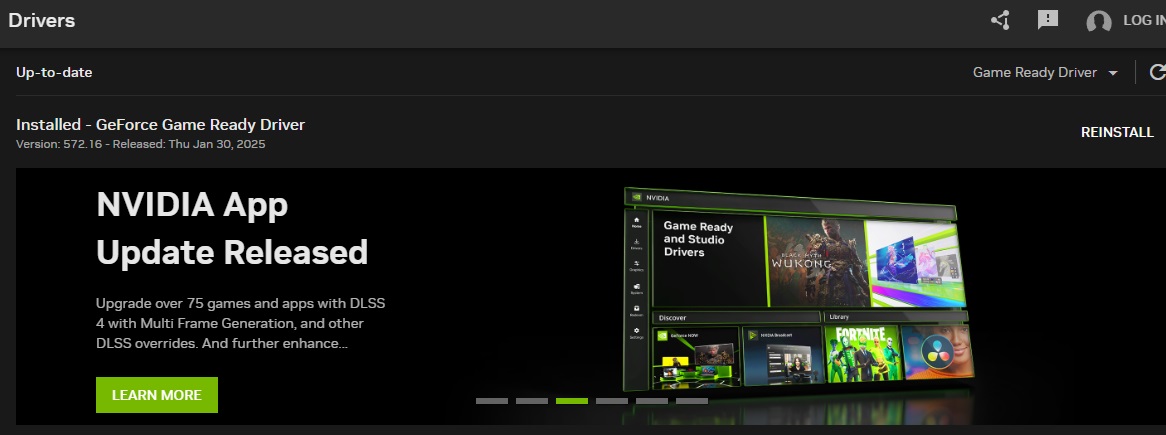Click the NVIDIA App banner image

pyautogui.click(x=797, y=290)
